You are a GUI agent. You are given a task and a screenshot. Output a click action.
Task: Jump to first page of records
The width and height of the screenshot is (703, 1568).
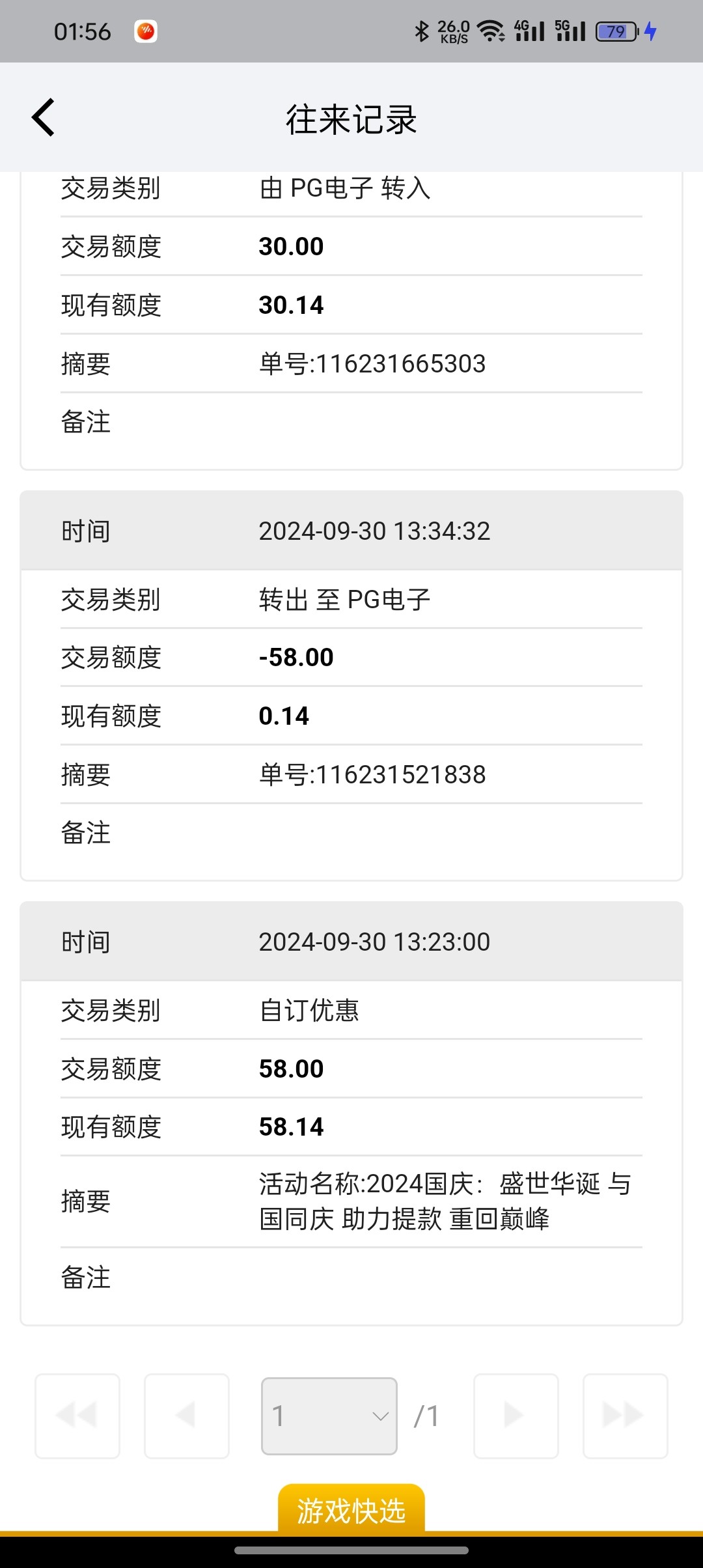pos(77,1416)
